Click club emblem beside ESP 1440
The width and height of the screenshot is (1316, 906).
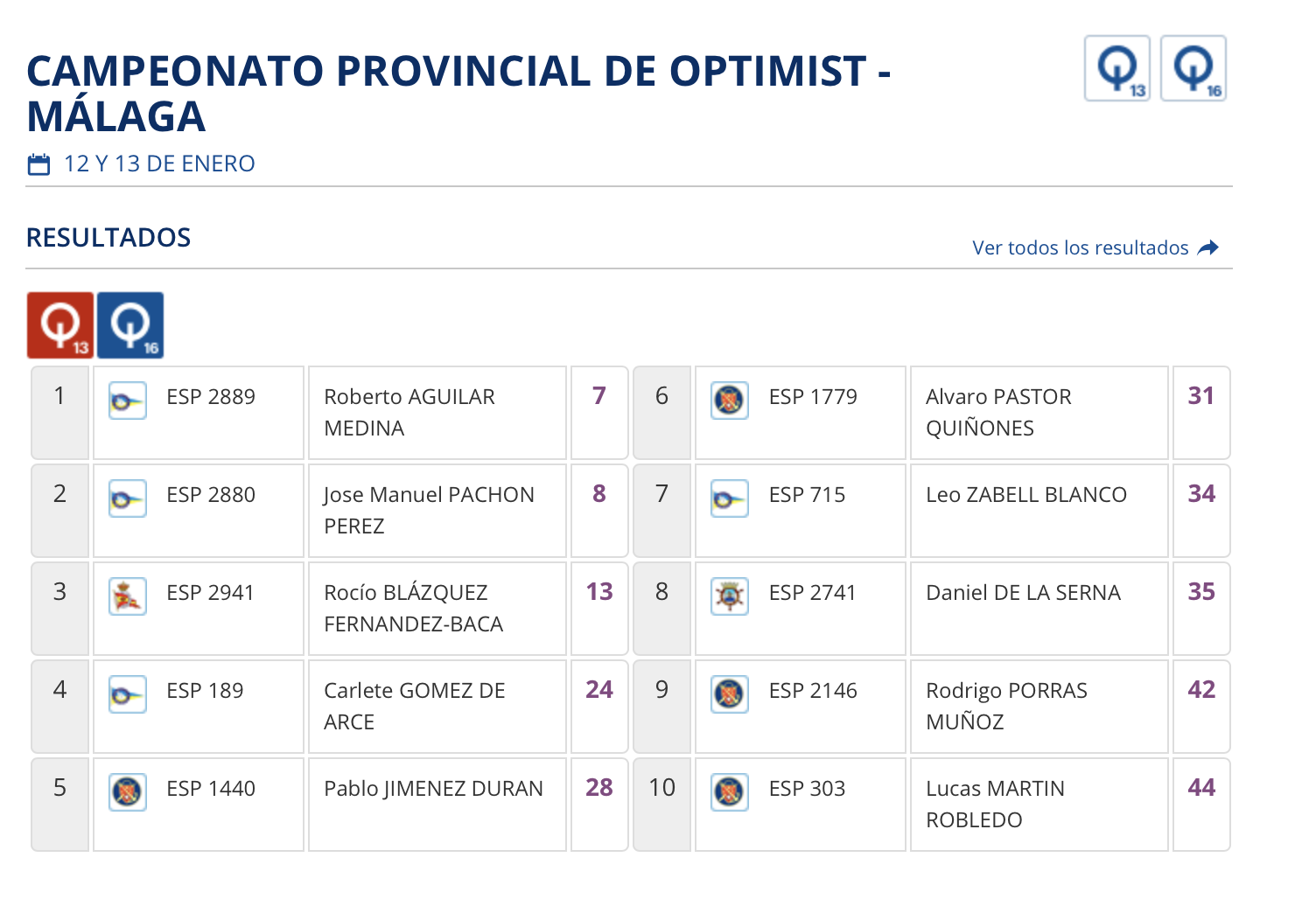128,793
